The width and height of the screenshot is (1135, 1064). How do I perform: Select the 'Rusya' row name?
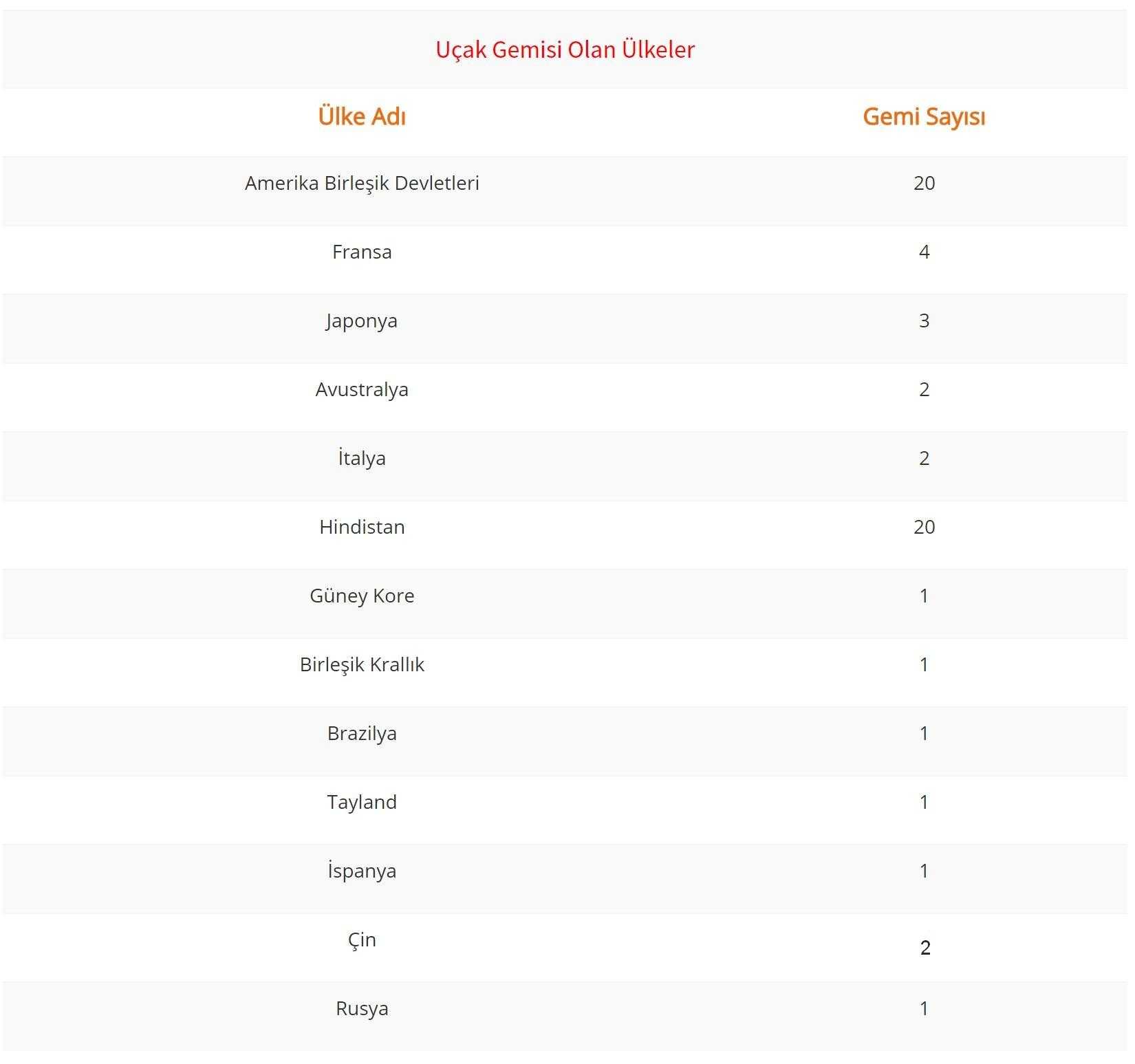[362, 1008]
